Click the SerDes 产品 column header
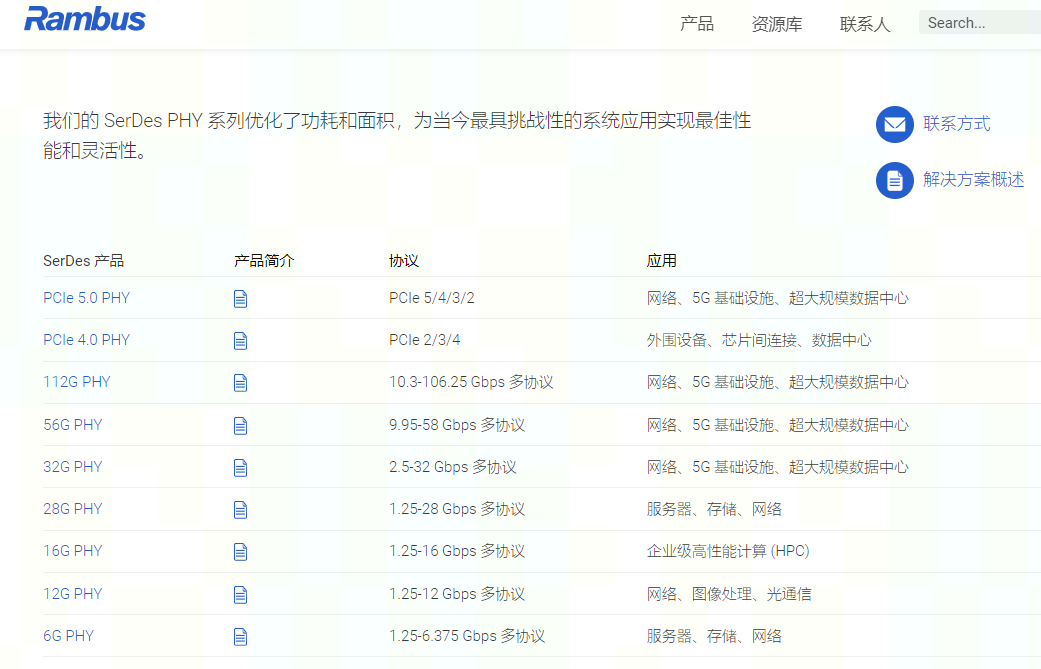 point(84,261)
